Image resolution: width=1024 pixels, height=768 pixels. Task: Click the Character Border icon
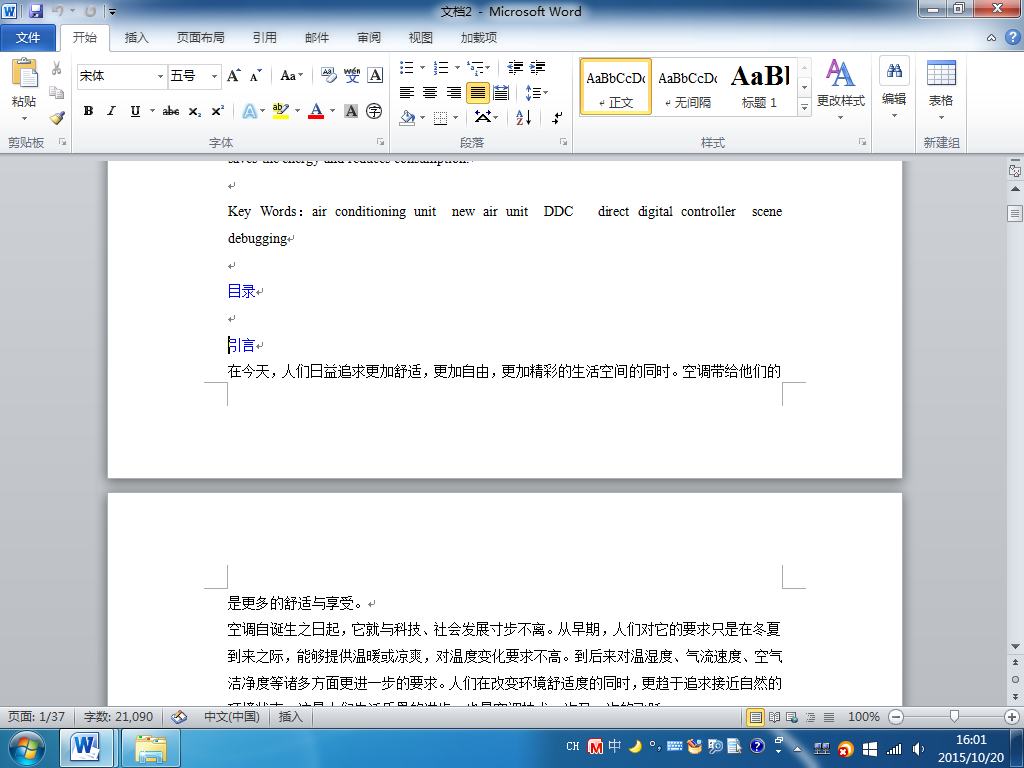376,76
